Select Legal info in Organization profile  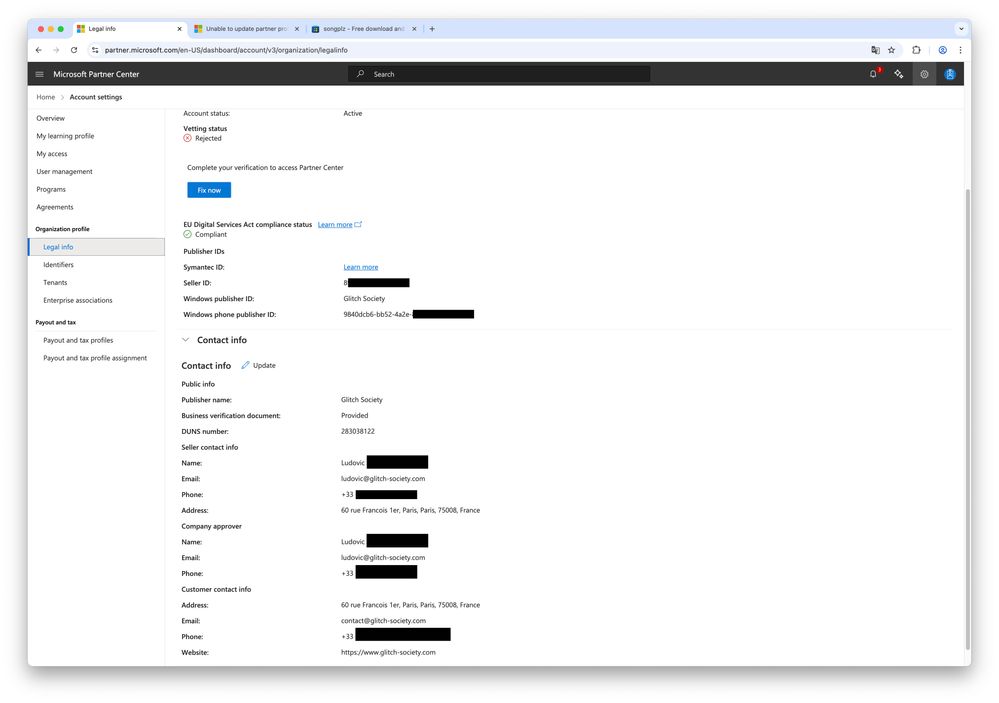96,247
